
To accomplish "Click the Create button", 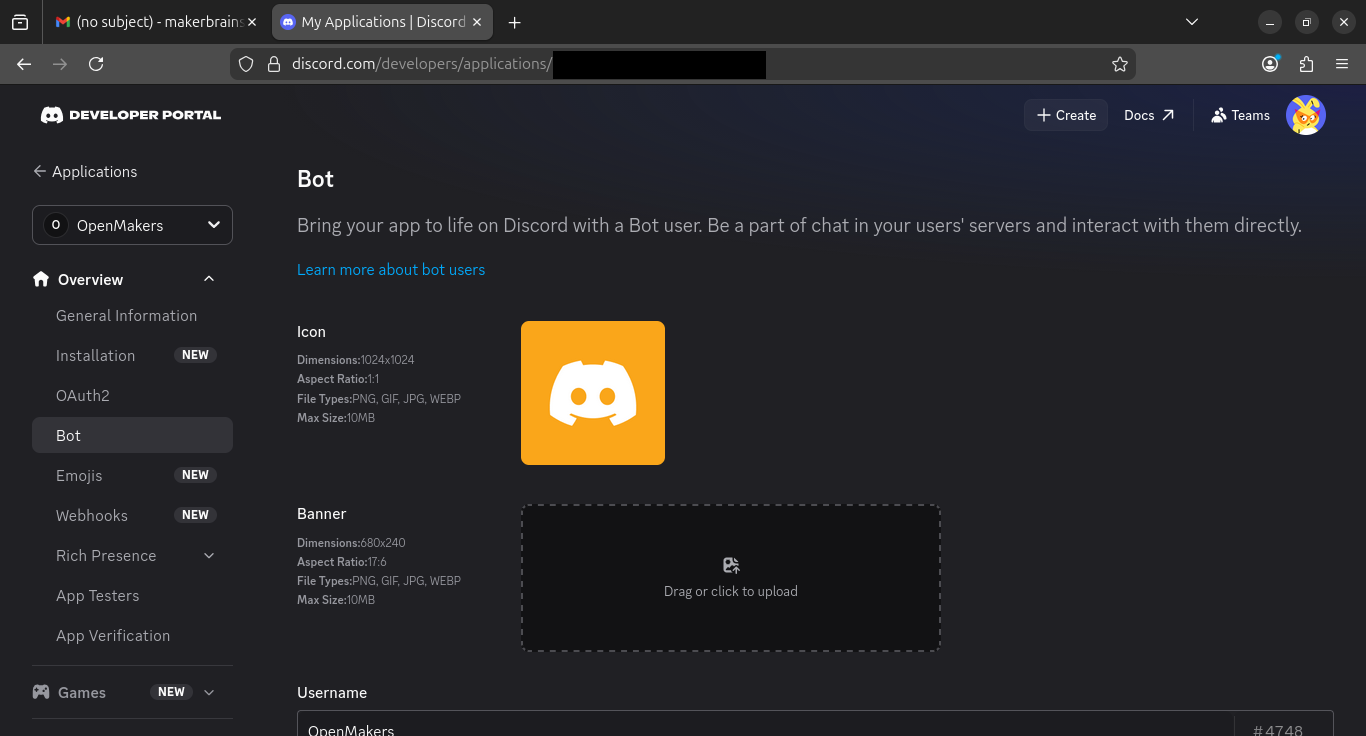I will click(1065, 115).
